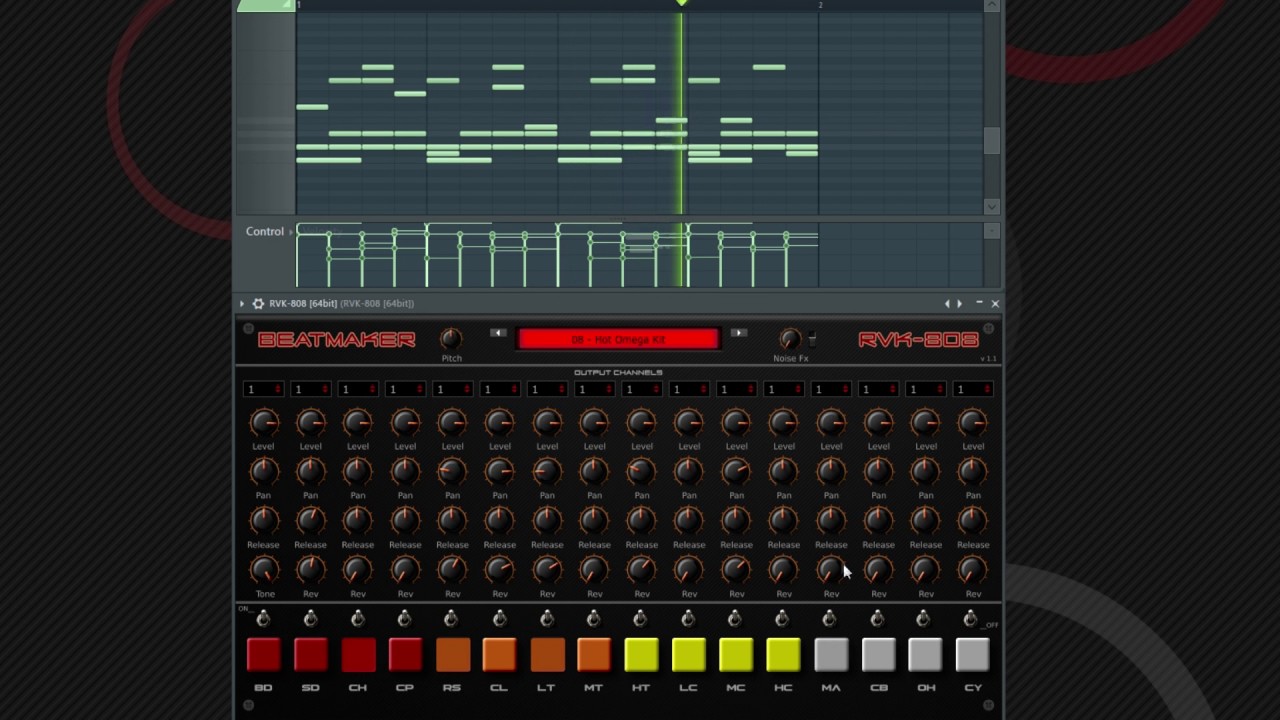Trigger the MC mid conga pad

click(x=736, y=655)
